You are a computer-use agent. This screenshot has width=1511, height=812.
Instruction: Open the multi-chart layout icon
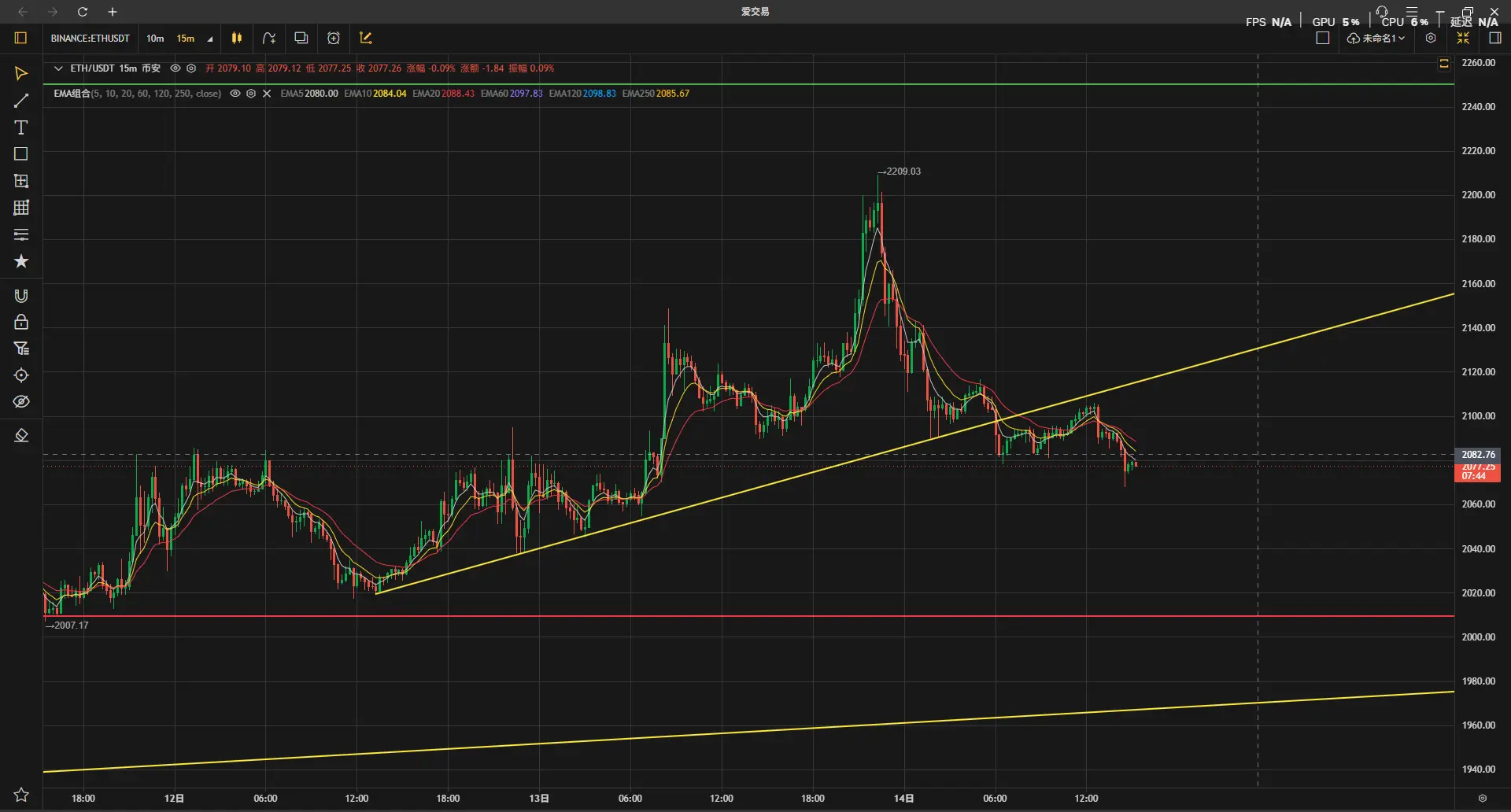point(301,38)
